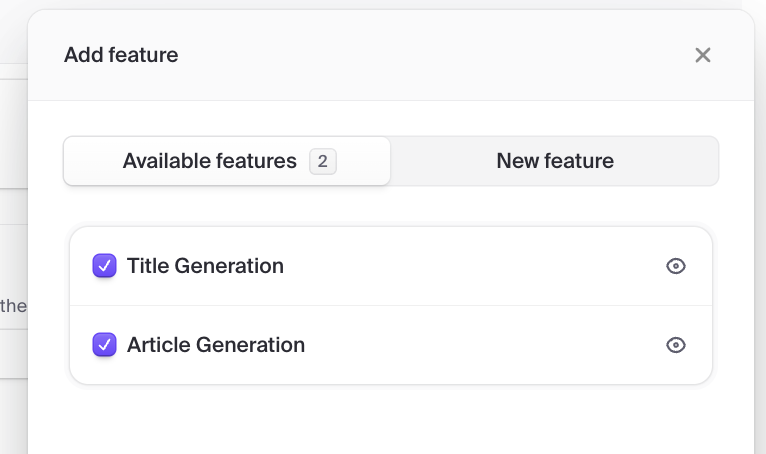Click the dimmed page behind the dialog's left edge
This screenshot has height=454, width=766.
point(13,250)
